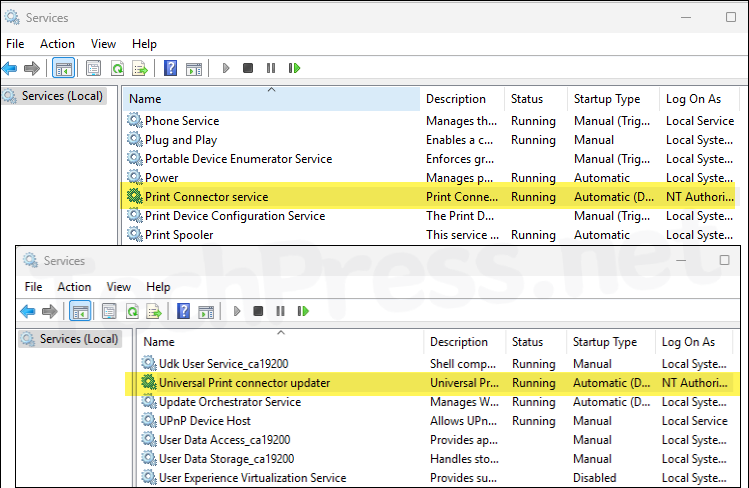The height and width of the screenshot is (488, 749).
Task: Click Export List icon in bottom Services toolbar
Action: (x=154, y=311)
